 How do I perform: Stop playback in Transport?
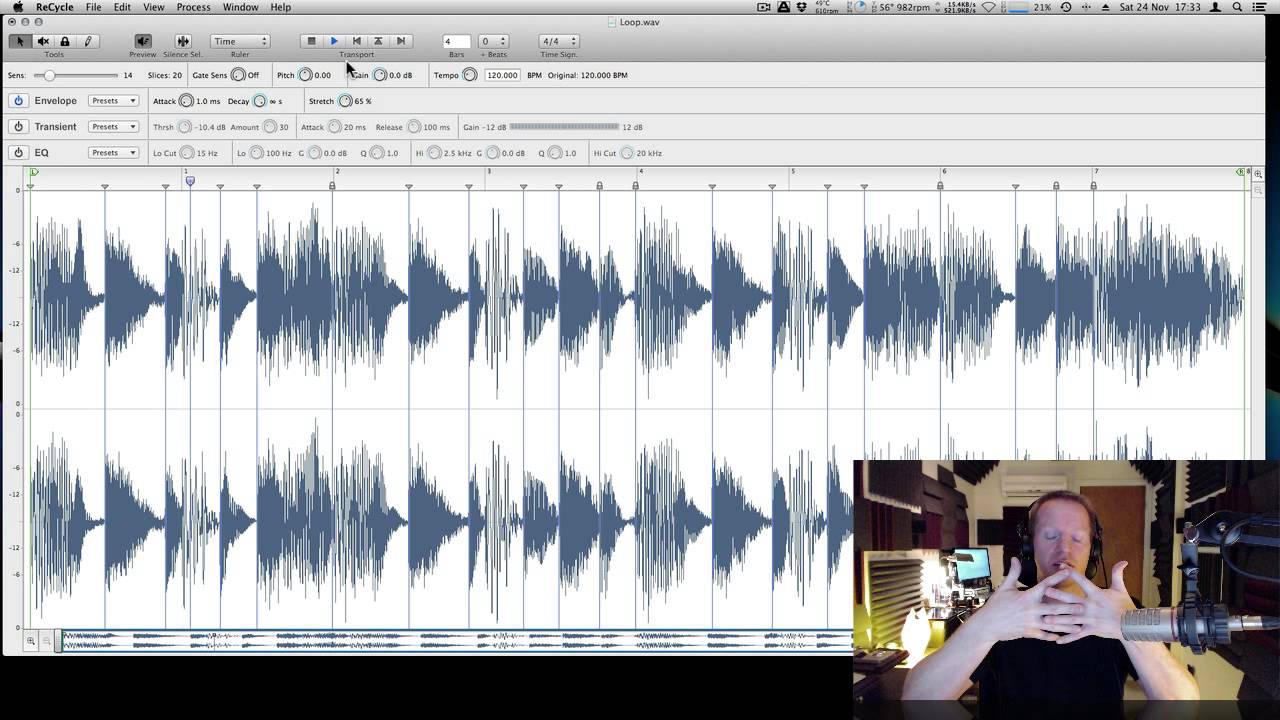coord(311,41)
